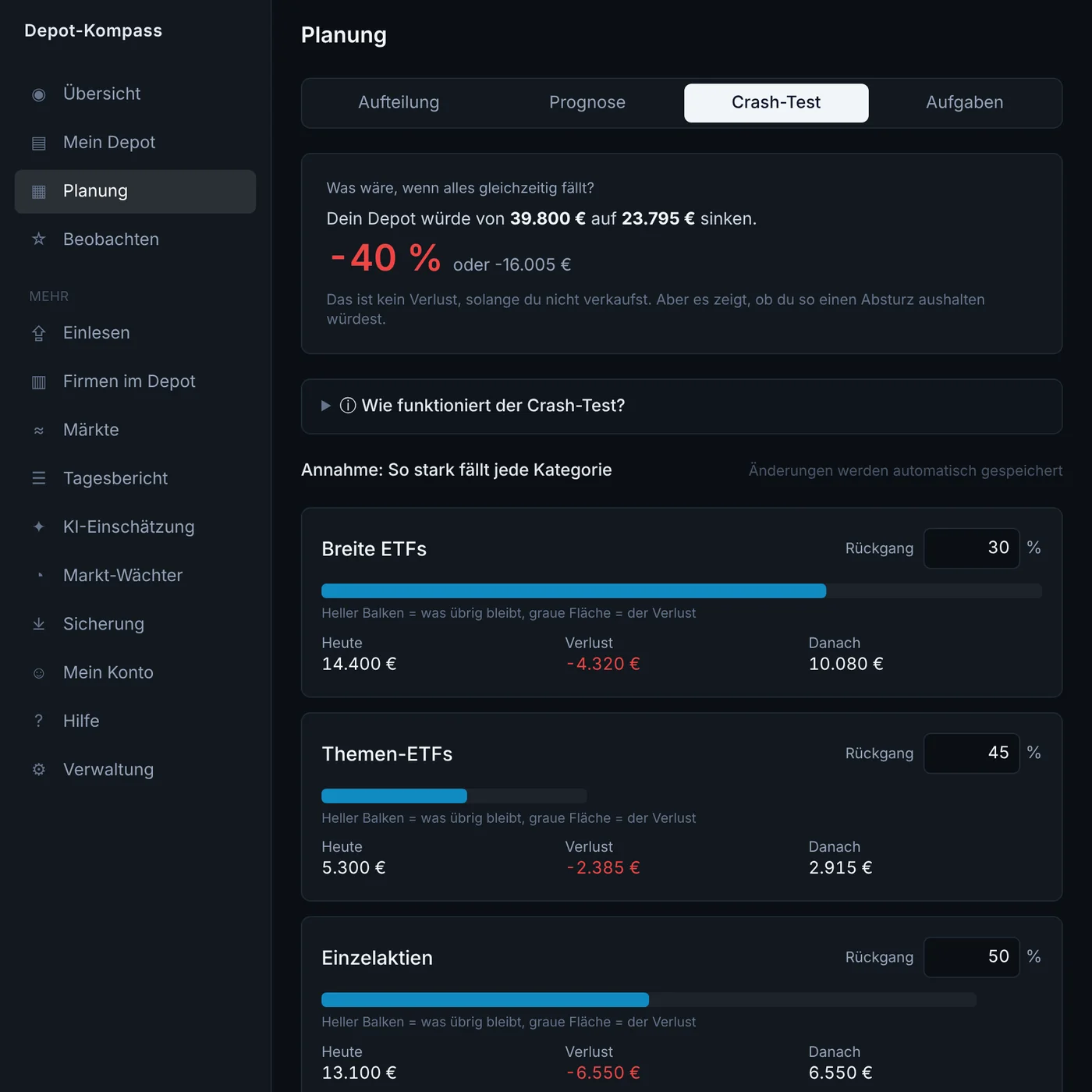1092x1092 pixels.
Task: Click the Planung grid icon
Action: click(38, 191)
